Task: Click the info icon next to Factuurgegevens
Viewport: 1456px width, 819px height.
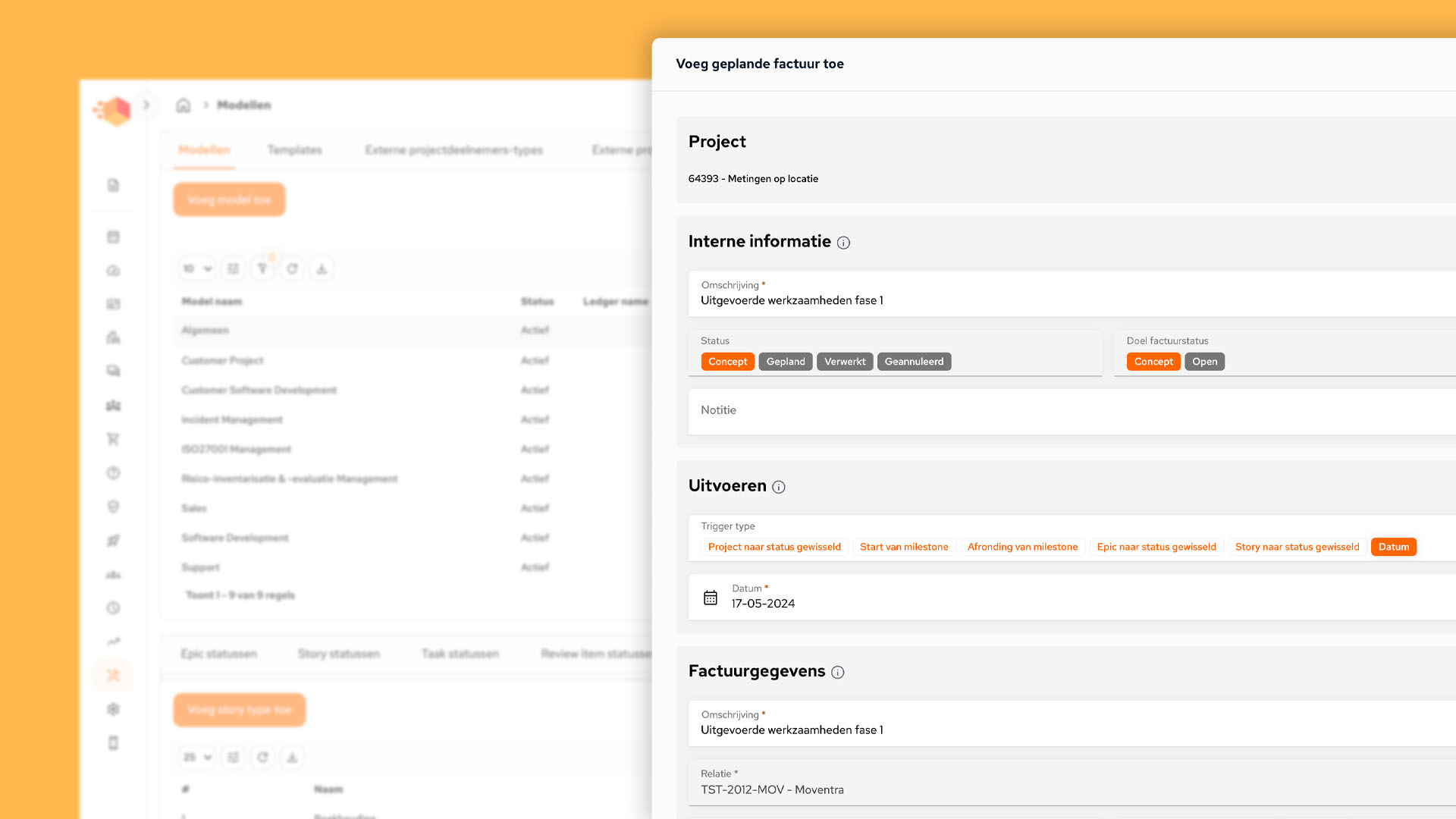Action: click(838, 673)
